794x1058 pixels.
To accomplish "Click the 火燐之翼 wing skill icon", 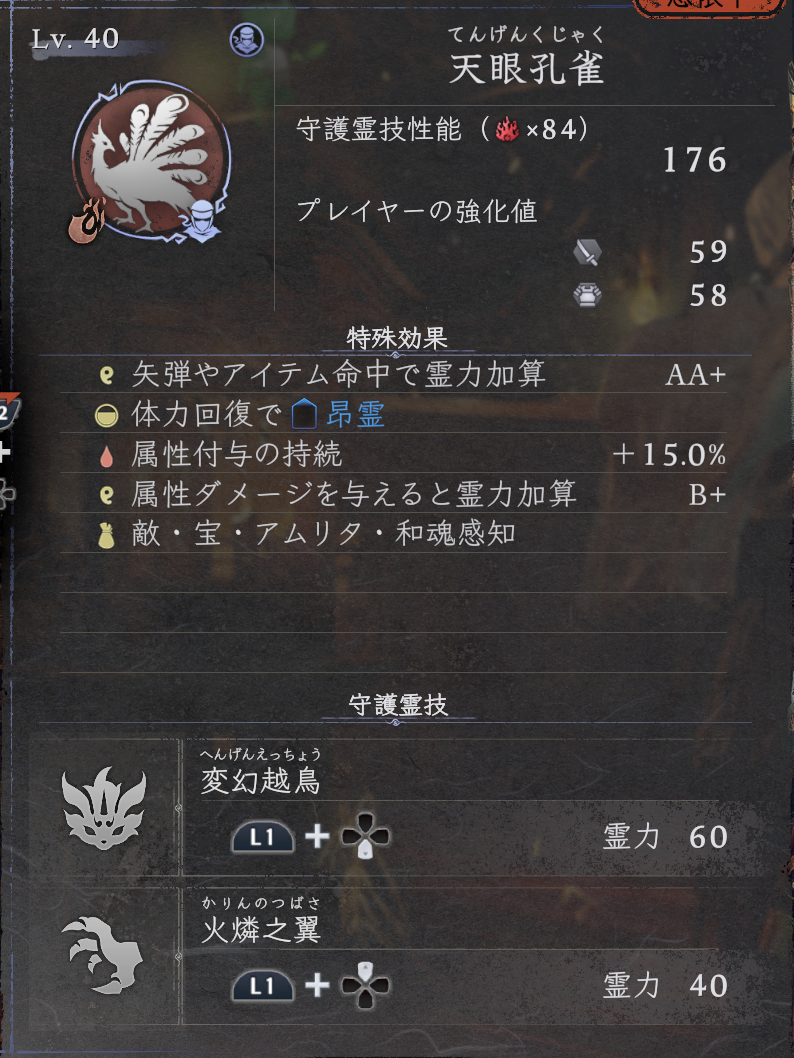I will click(x=103, y=954).
